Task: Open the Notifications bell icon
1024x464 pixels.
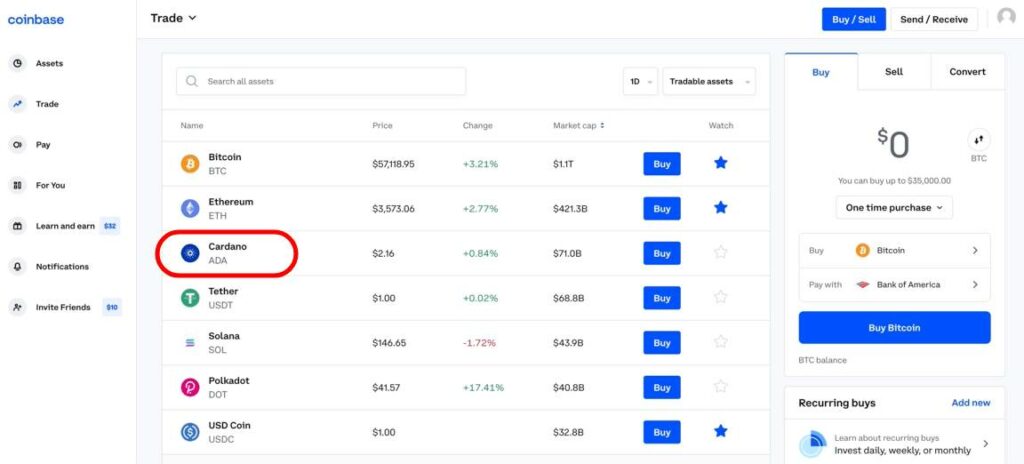Action: coord(18,267)
